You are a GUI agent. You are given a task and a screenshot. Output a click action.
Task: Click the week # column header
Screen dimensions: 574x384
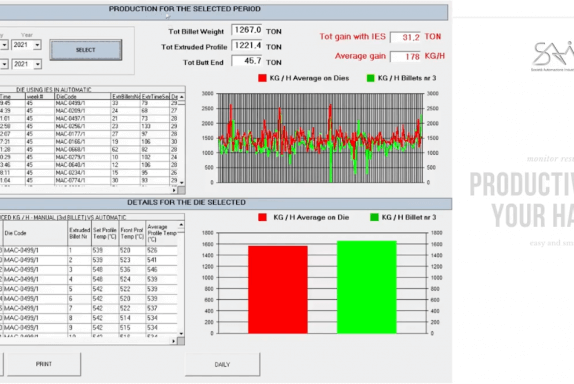[x=40, y=97]
